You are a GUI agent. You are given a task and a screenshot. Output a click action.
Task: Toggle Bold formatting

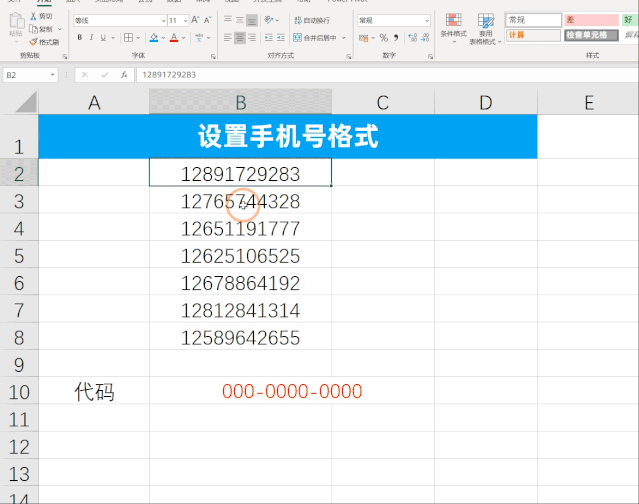79,37
